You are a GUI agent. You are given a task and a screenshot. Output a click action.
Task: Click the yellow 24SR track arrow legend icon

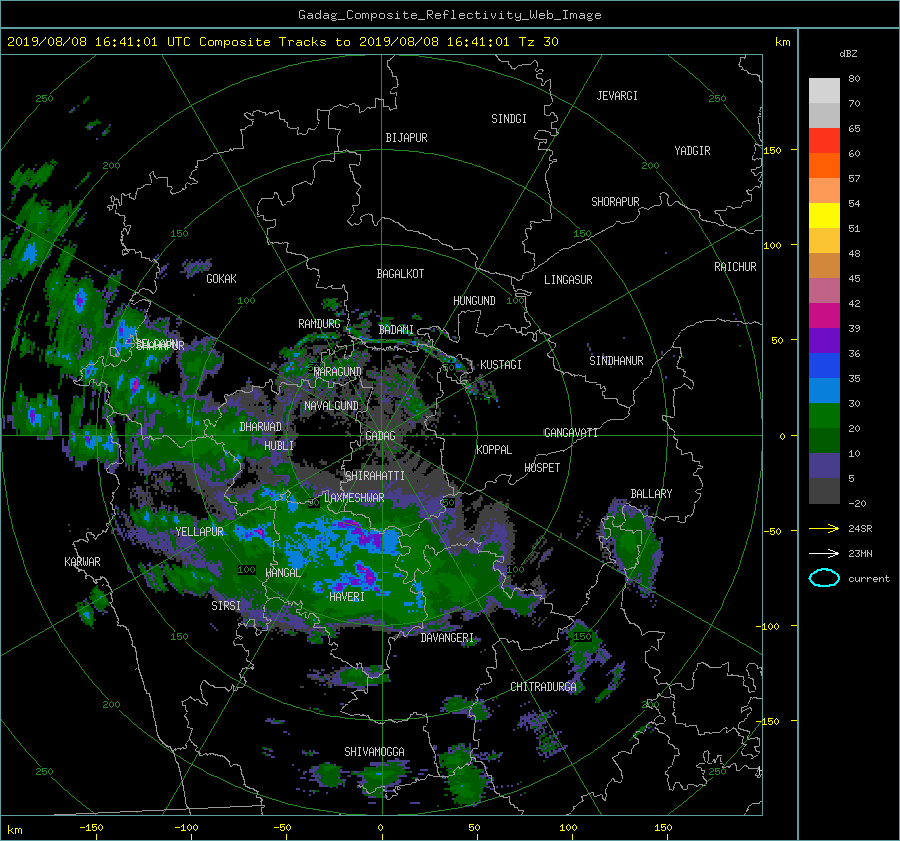[x=824, y=528]
